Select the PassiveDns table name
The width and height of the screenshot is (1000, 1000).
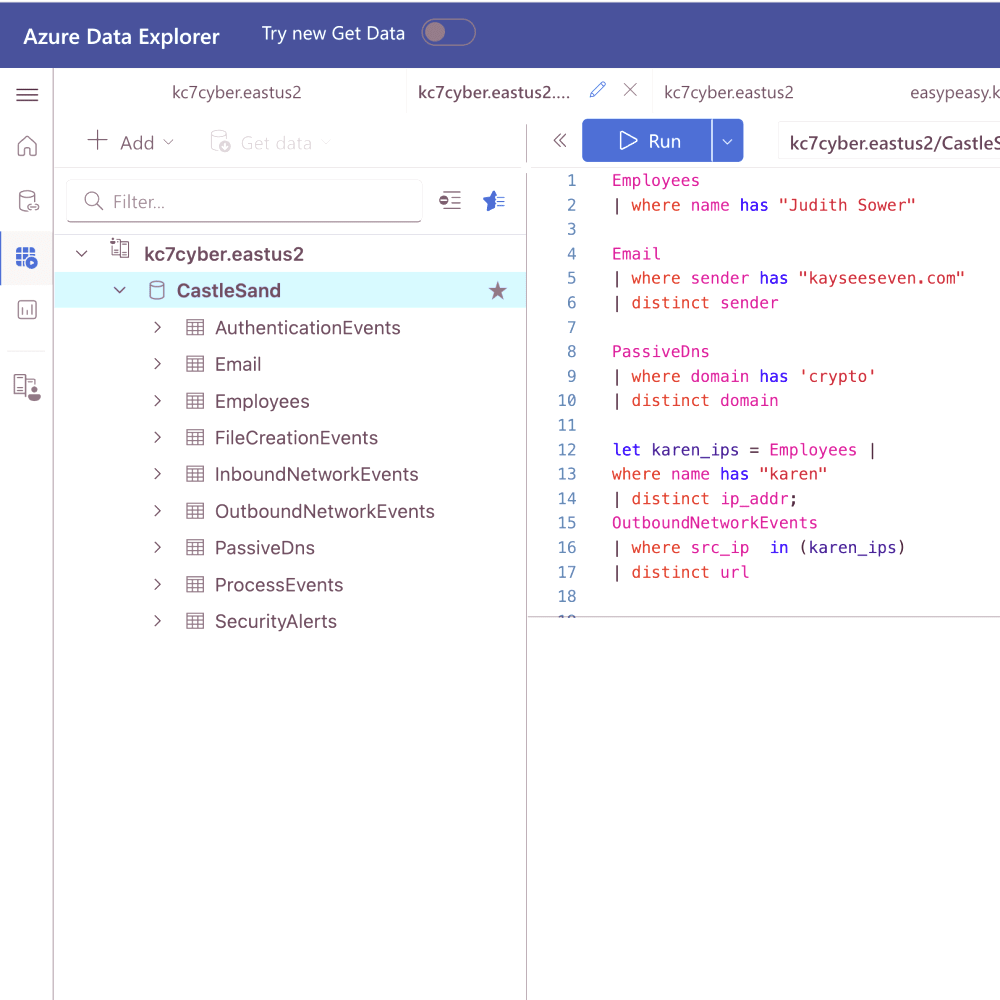pos(265,548)
